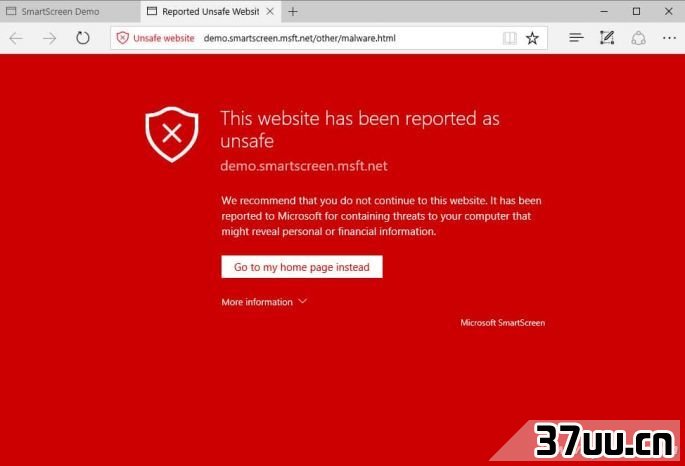The height and width of the screenshot is (466, 685).
Task: Close the Reported Unsafe Website tab
Action: click(x=270, y=11)
